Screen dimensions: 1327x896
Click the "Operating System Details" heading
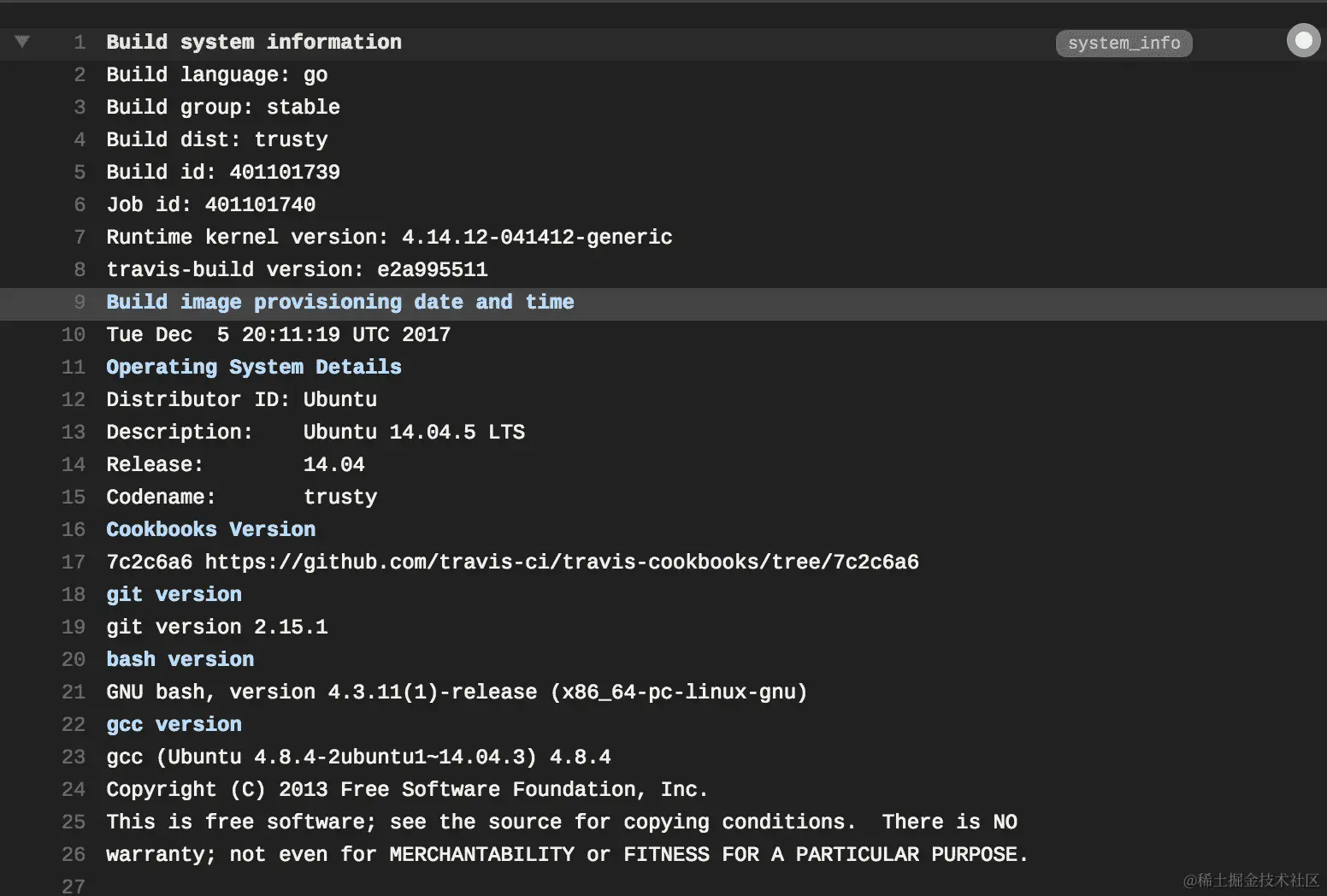[253, 367]
